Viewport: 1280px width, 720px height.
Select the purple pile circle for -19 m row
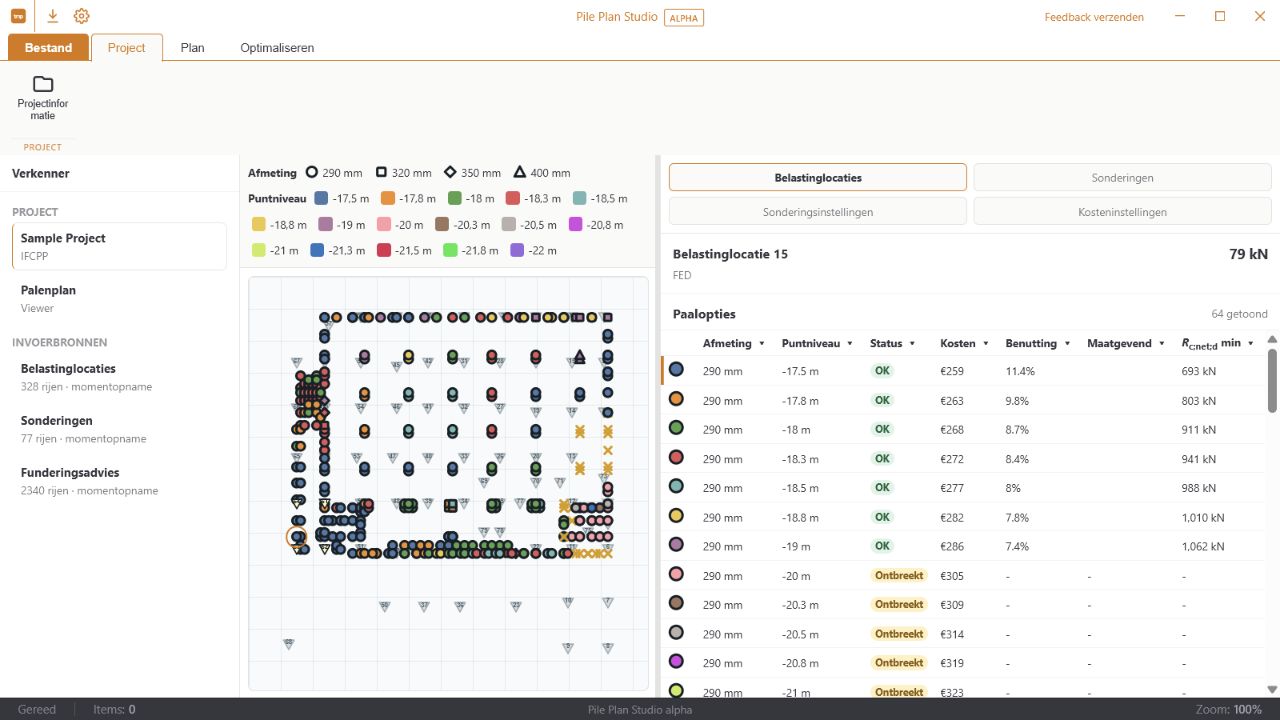pos(676,545)
